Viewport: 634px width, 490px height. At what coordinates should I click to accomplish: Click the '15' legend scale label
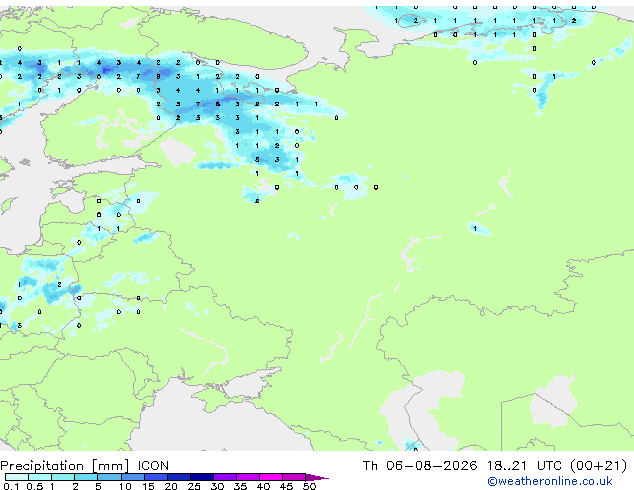tap(148, 486)
